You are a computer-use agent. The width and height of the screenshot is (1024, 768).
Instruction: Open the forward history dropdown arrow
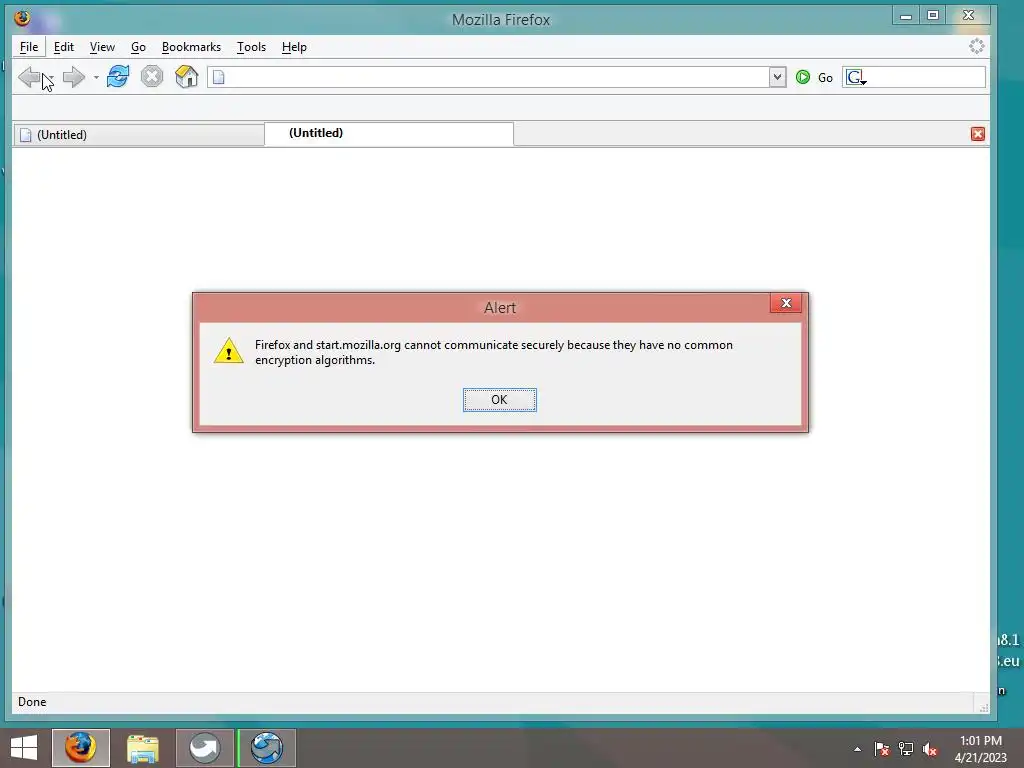pyautogui.click(x=96, y=78)
